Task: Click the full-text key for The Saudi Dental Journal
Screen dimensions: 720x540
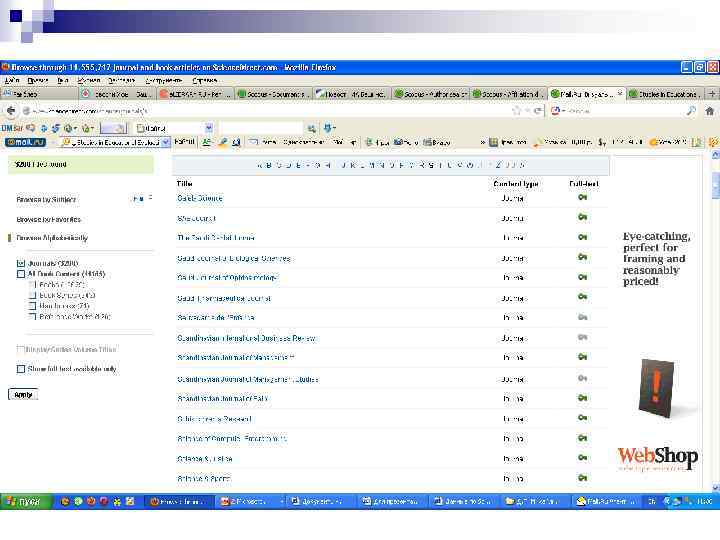Action: point(582,237)
